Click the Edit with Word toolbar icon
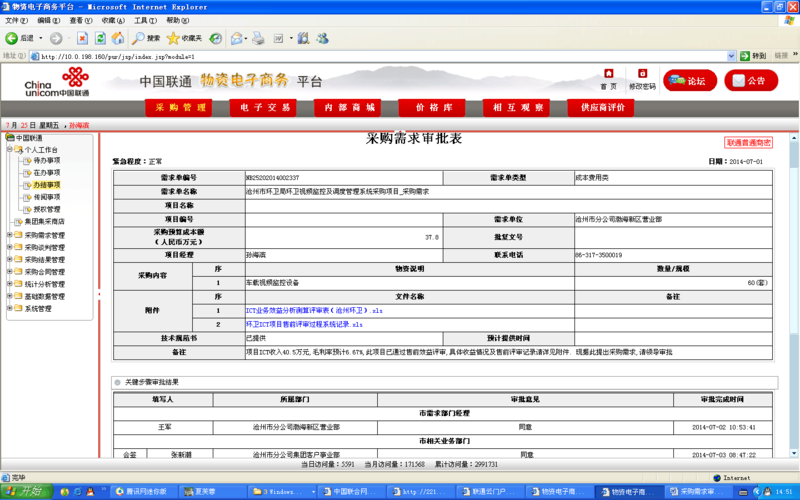The width and height of the screenshot is (800, 500). tap(279, 38)
